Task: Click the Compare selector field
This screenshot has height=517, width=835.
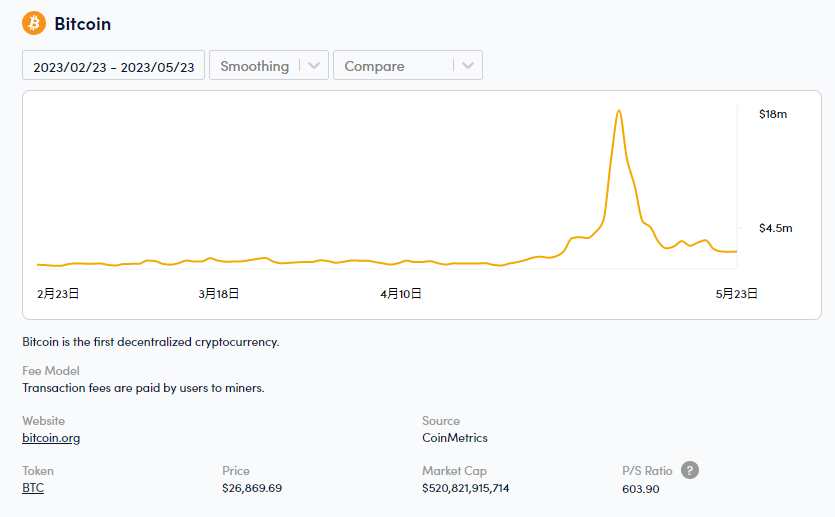Action: click(x=408, y=65)
